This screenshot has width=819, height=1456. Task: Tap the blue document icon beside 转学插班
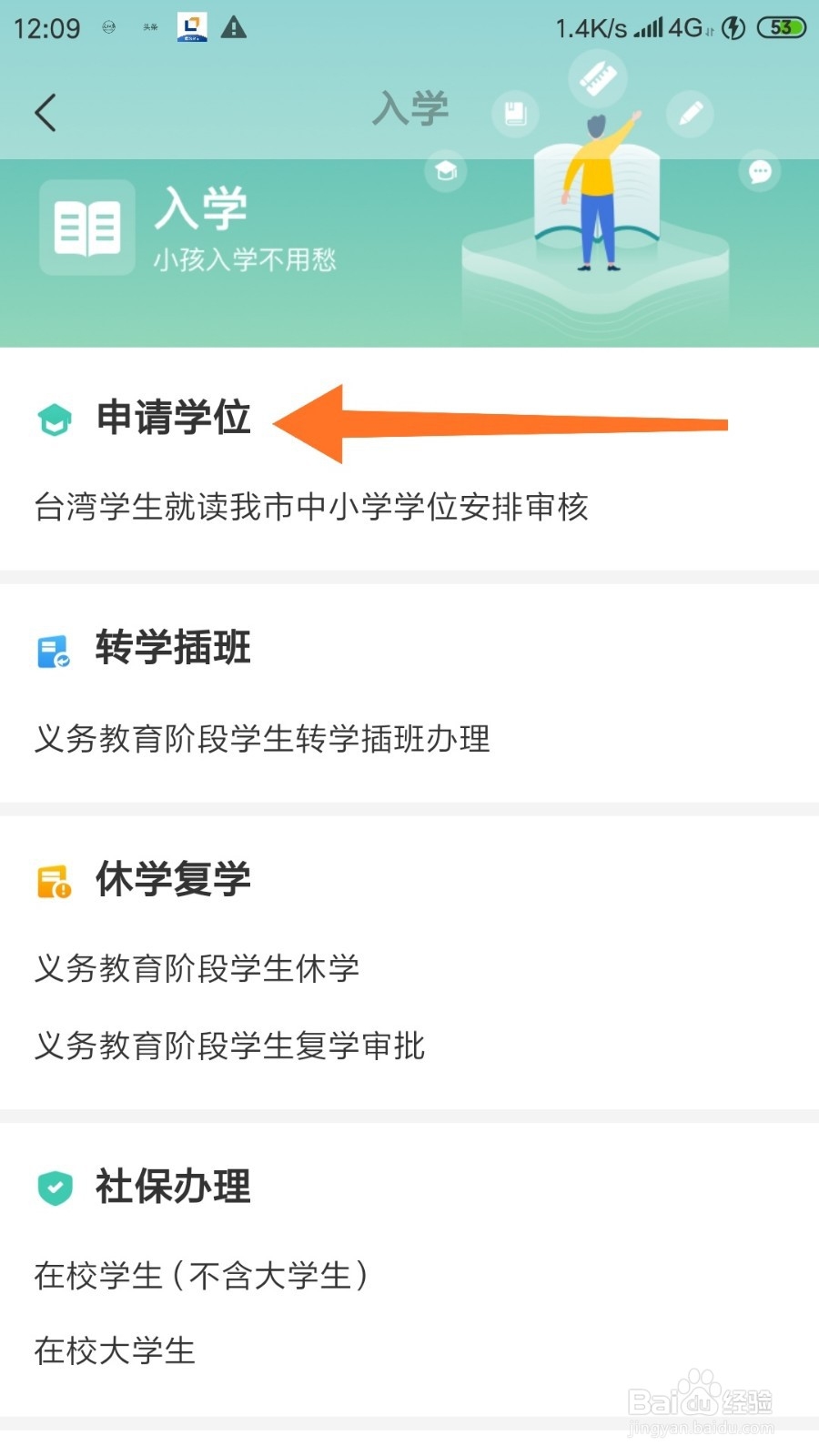54,652
